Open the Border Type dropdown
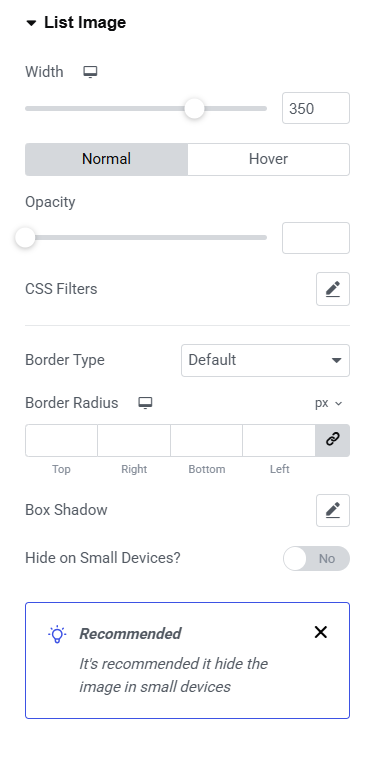This screenshot has width=375, height=769. (x=265, y=360)
